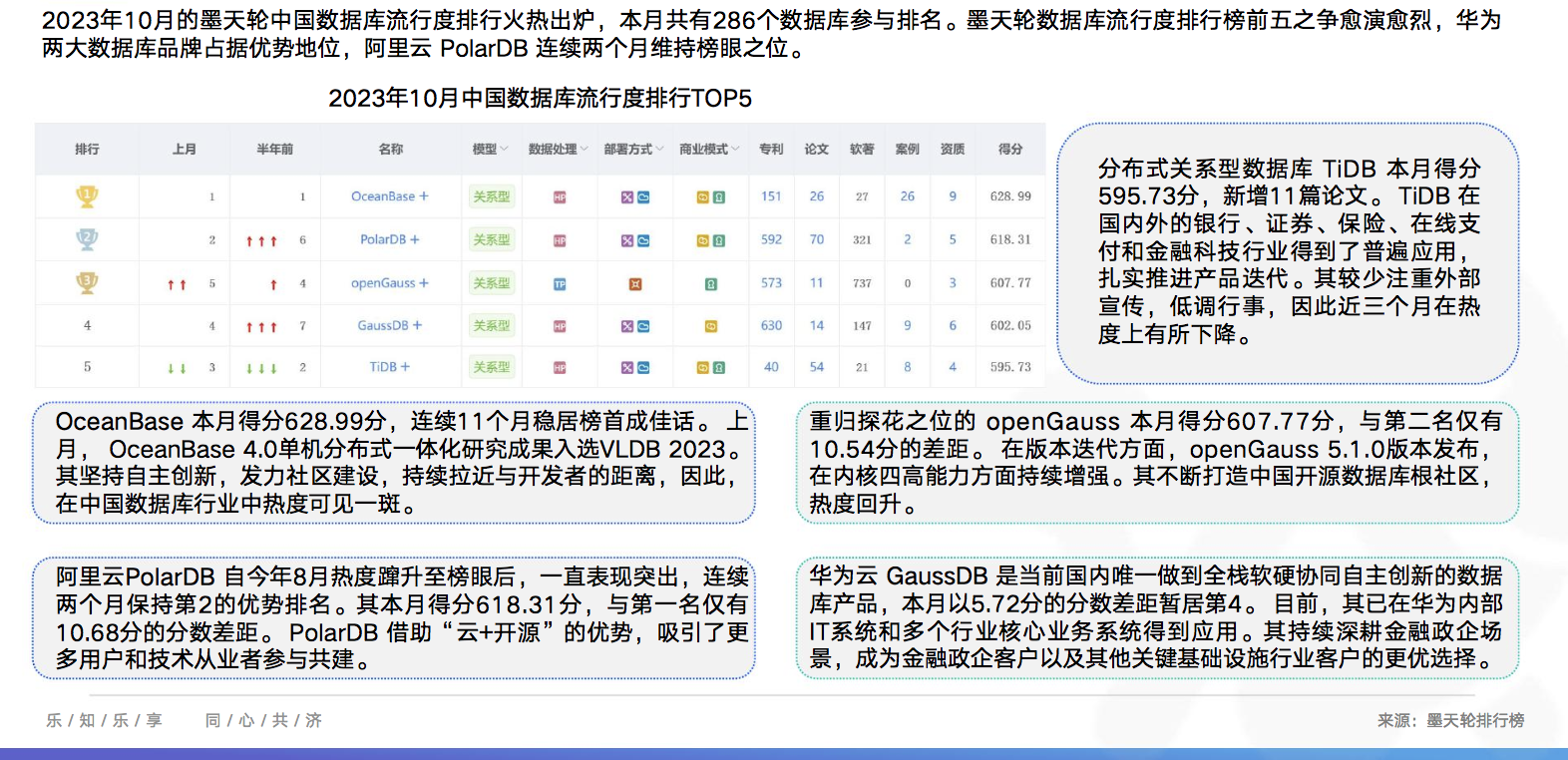Click the footer text 同/心/共/济
This screenshot has height=760, width=1568.
point(263,720)
